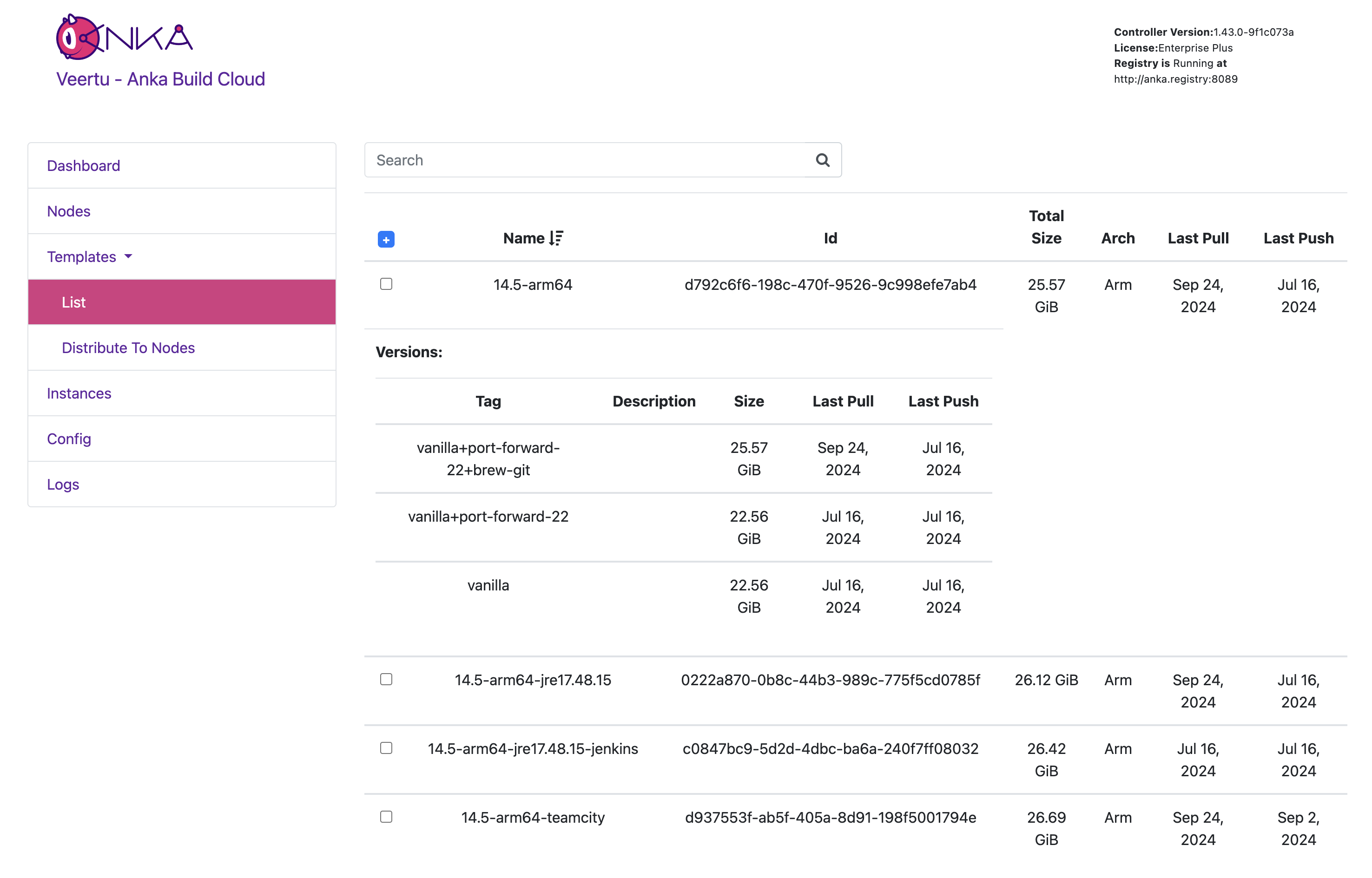Expand the 14.5-arm64-teamcity template row
The image size is (1372, 878).
coord(532,817)
